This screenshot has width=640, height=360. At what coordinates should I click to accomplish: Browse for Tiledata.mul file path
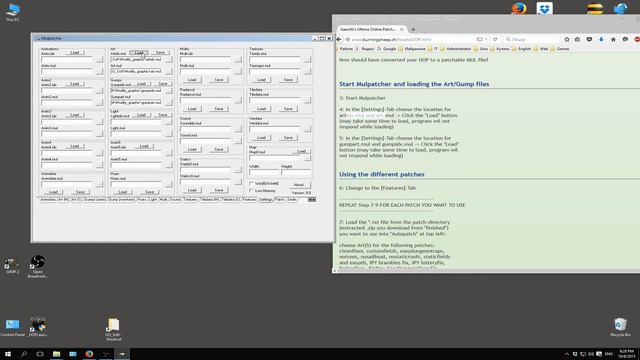point(307,100)
